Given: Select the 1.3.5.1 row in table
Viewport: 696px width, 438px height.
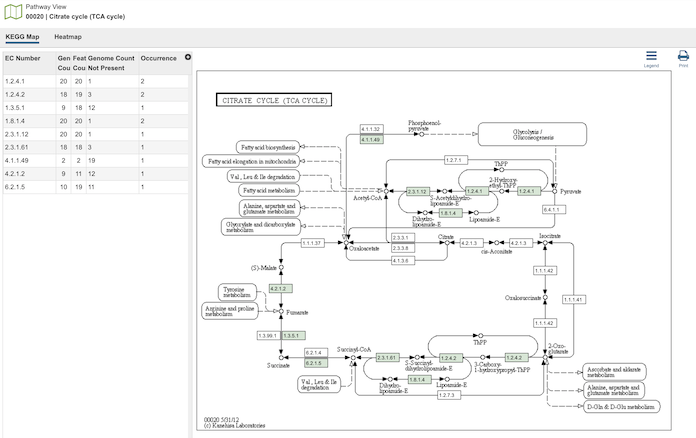Looking at the screenshot, I should click(x=96, y=108).
